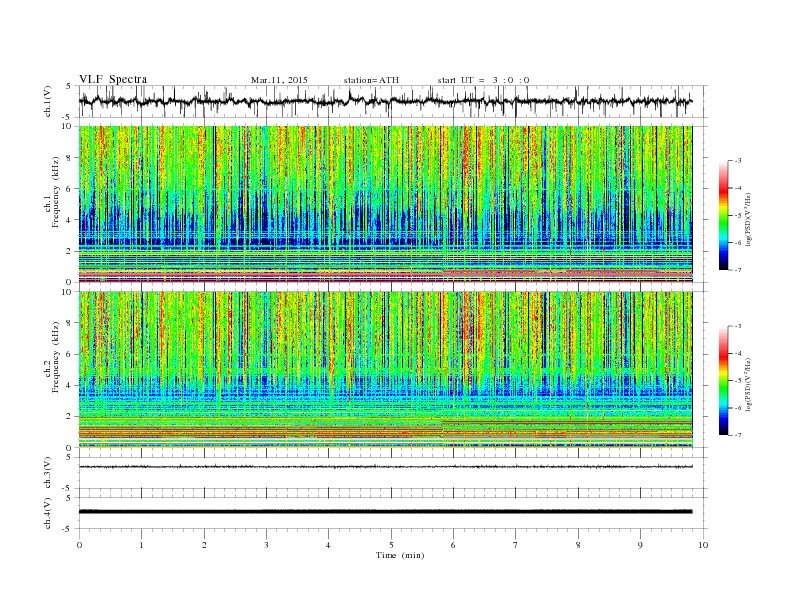Click inside the ch.1 frequency spectrogram panel

click(385, 204)
